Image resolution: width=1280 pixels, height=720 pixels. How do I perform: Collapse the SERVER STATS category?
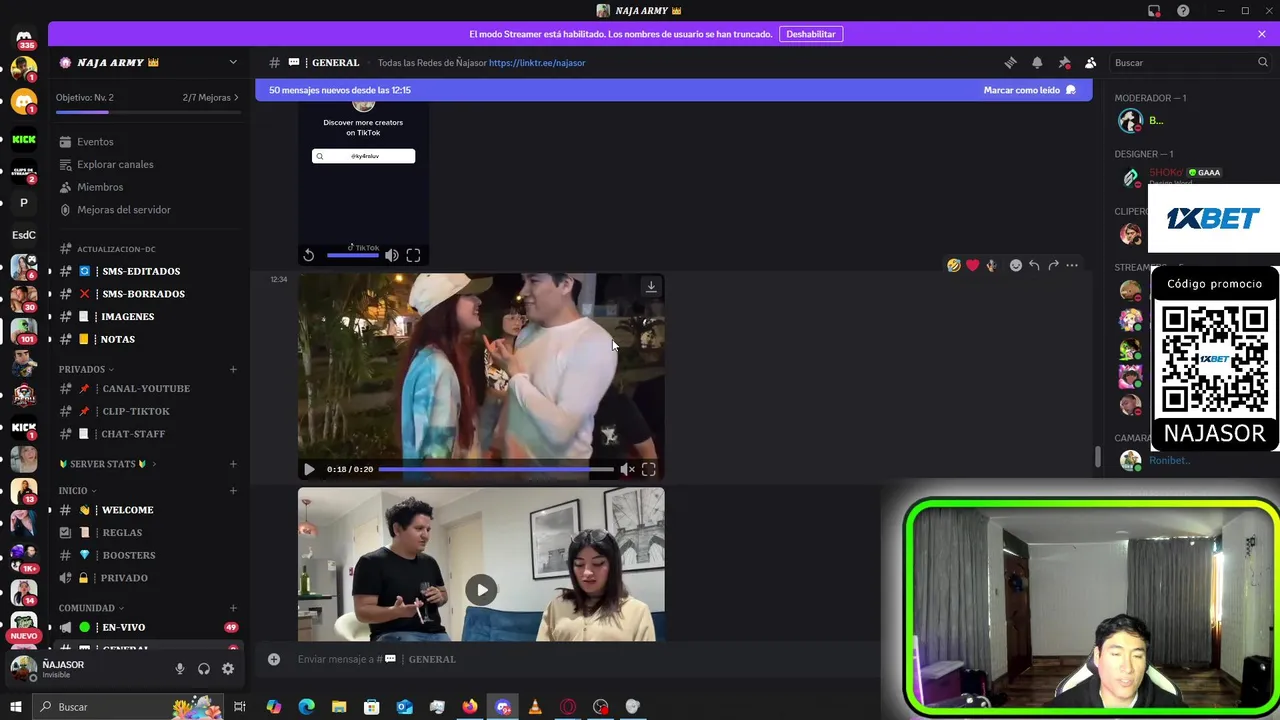point(107,464)
